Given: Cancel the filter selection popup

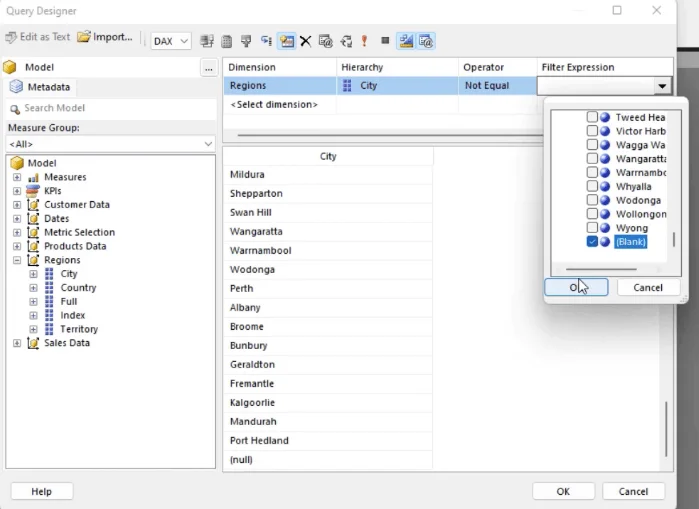Looking at the screenshot, I should point(648,287).
